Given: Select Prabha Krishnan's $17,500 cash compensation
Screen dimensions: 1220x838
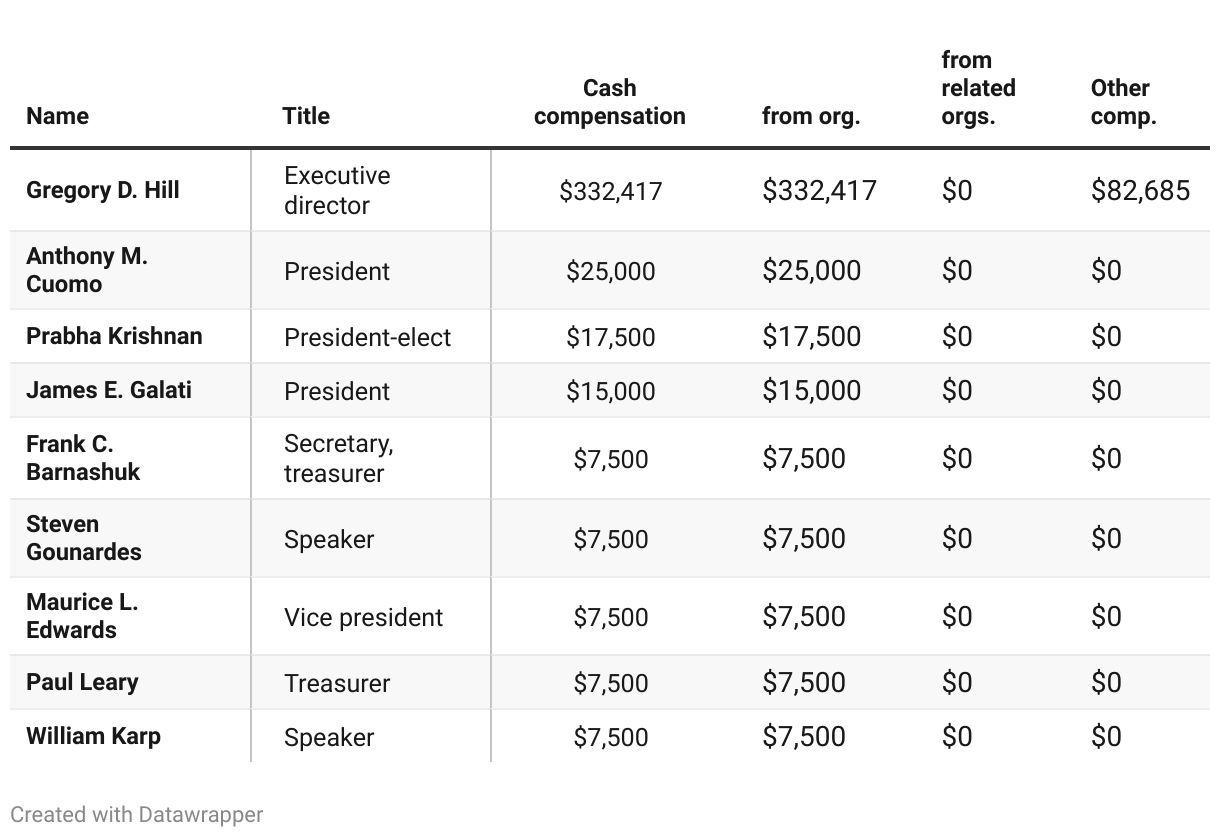Looking at the screenshot, I should pos(610,337).
